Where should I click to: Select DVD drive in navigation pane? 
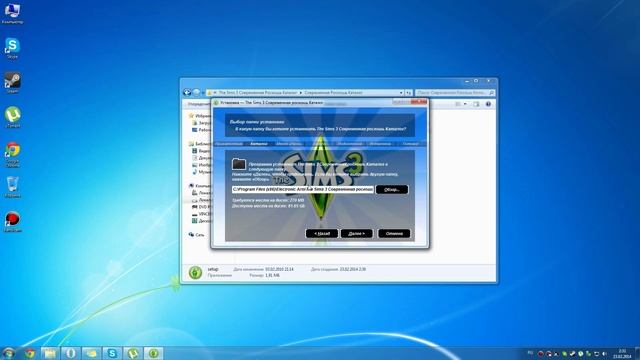tap(201, 207)
